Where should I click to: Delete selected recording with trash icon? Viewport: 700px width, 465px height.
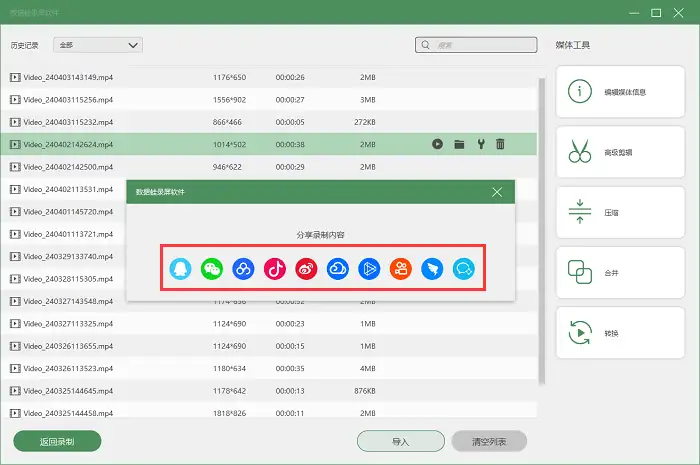[x=500, y=144]
